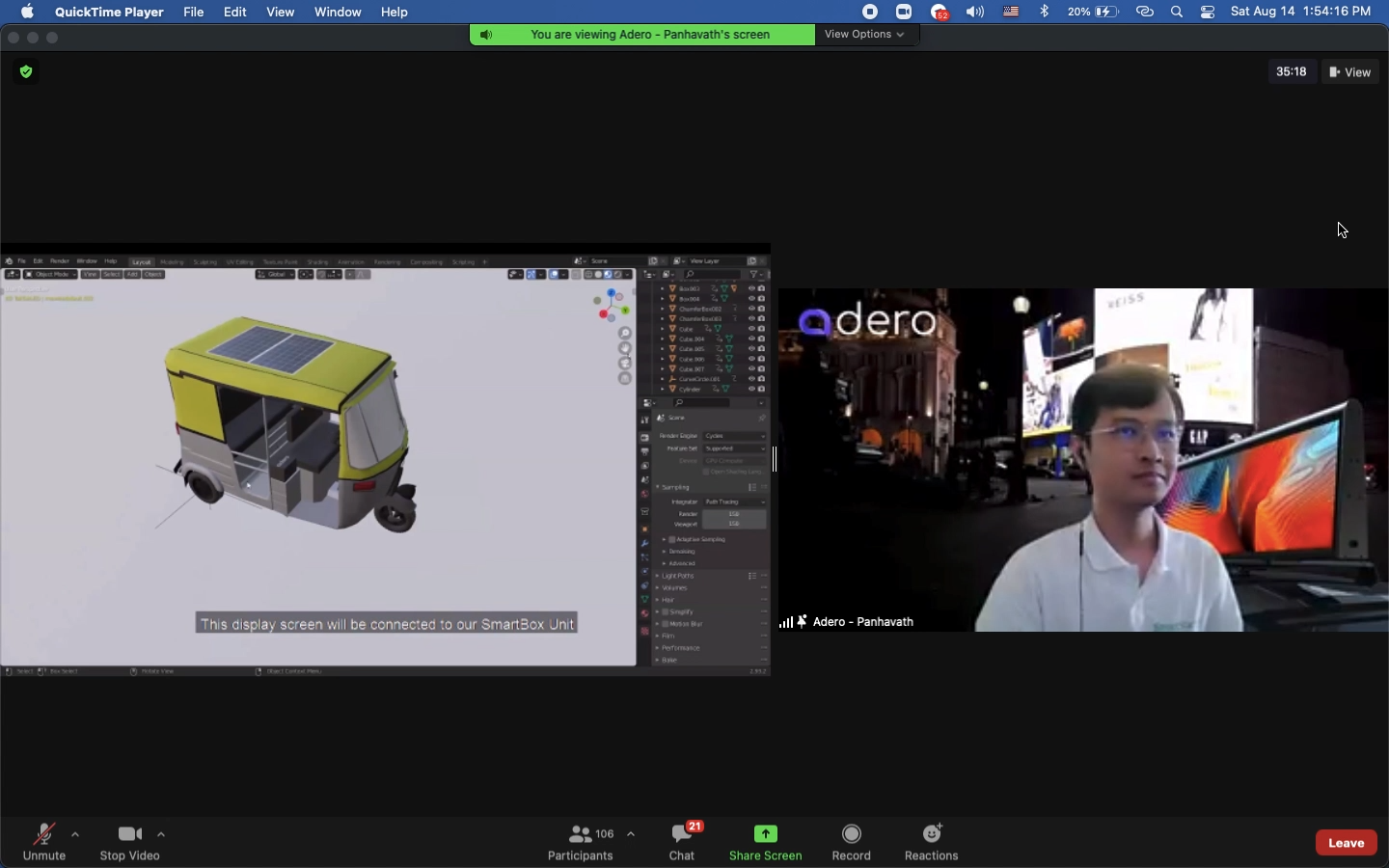Click the Zoom View button
Image resolution: width=1389 pixels, height=868 pixels.
tap(1351, 72)
